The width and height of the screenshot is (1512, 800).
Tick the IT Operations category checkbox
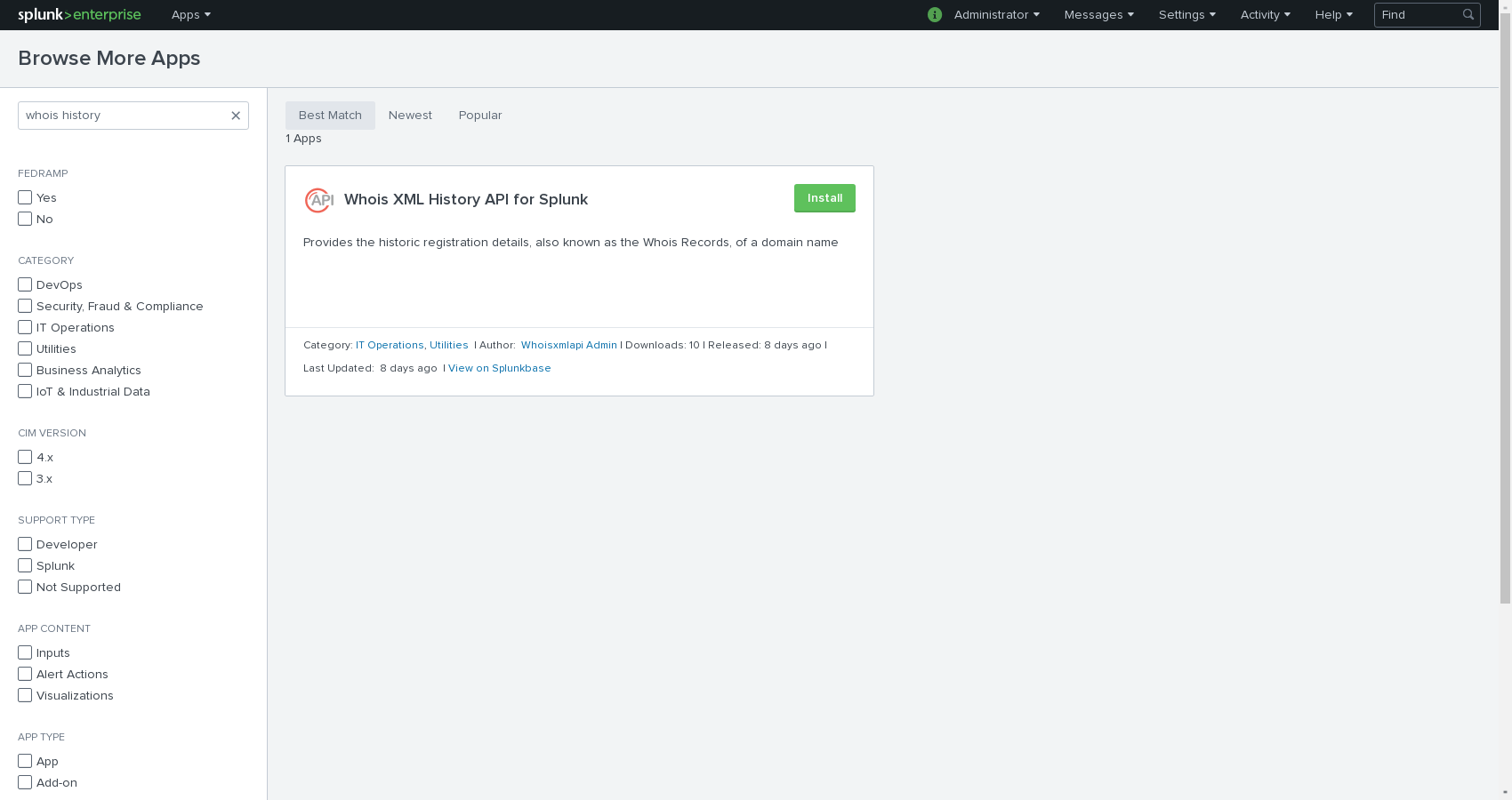point(25,327)
